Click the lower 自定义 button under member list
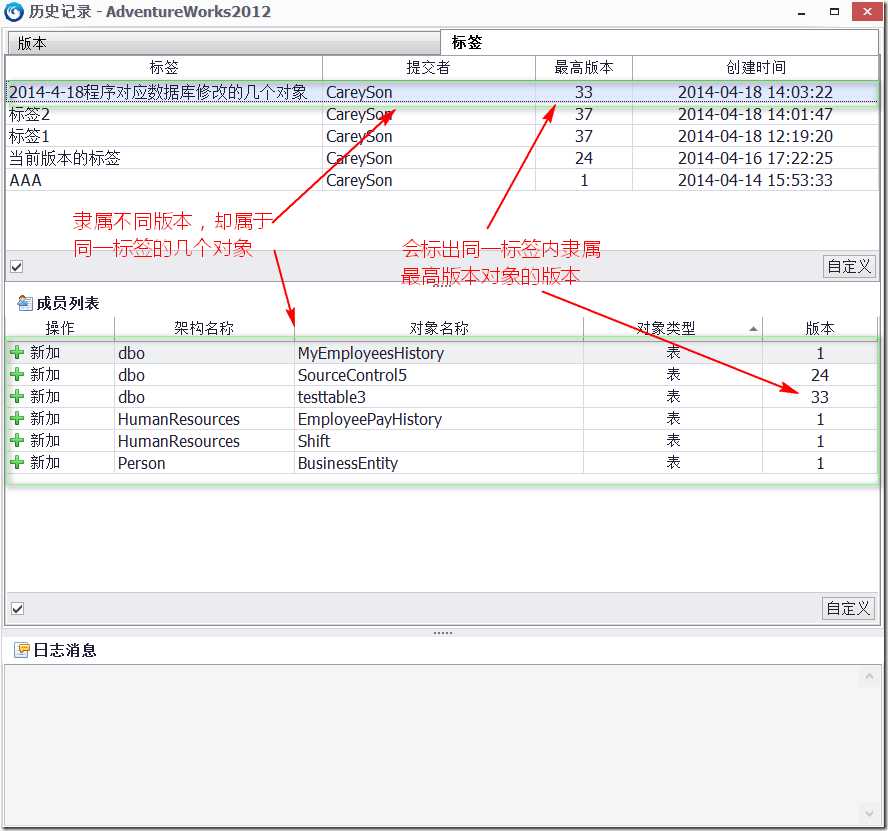 pyautogui.click(x=848, y=608)
